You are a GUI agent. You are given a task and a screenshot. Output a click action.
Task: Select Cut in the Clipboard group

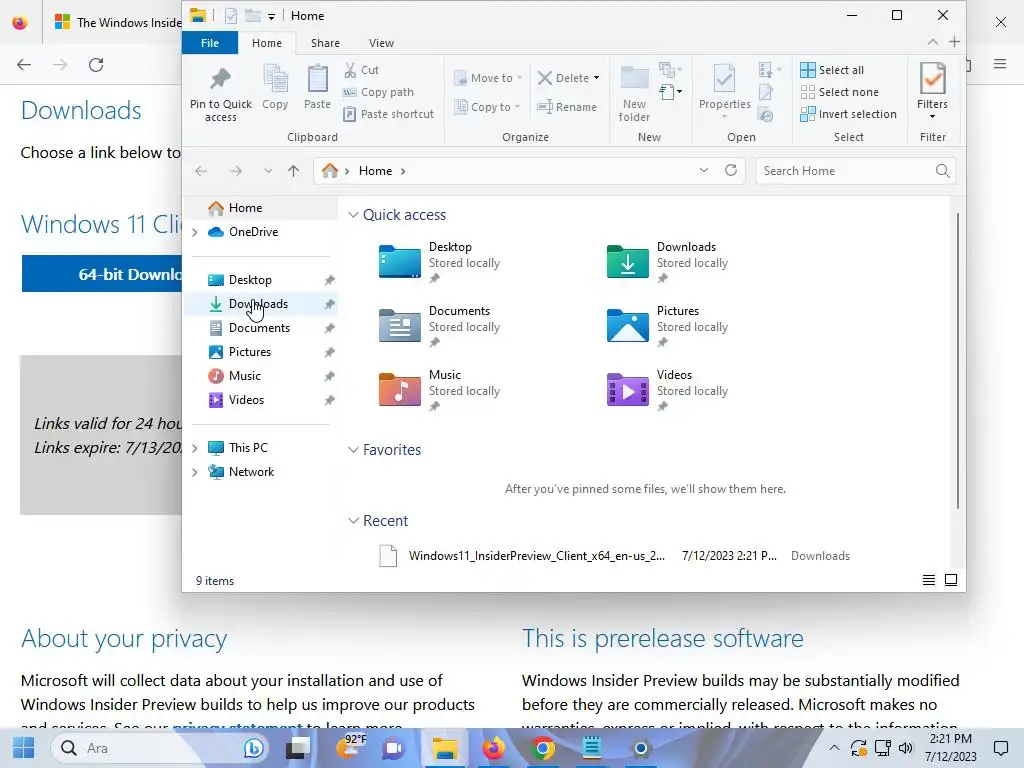[x=361, y=70]
